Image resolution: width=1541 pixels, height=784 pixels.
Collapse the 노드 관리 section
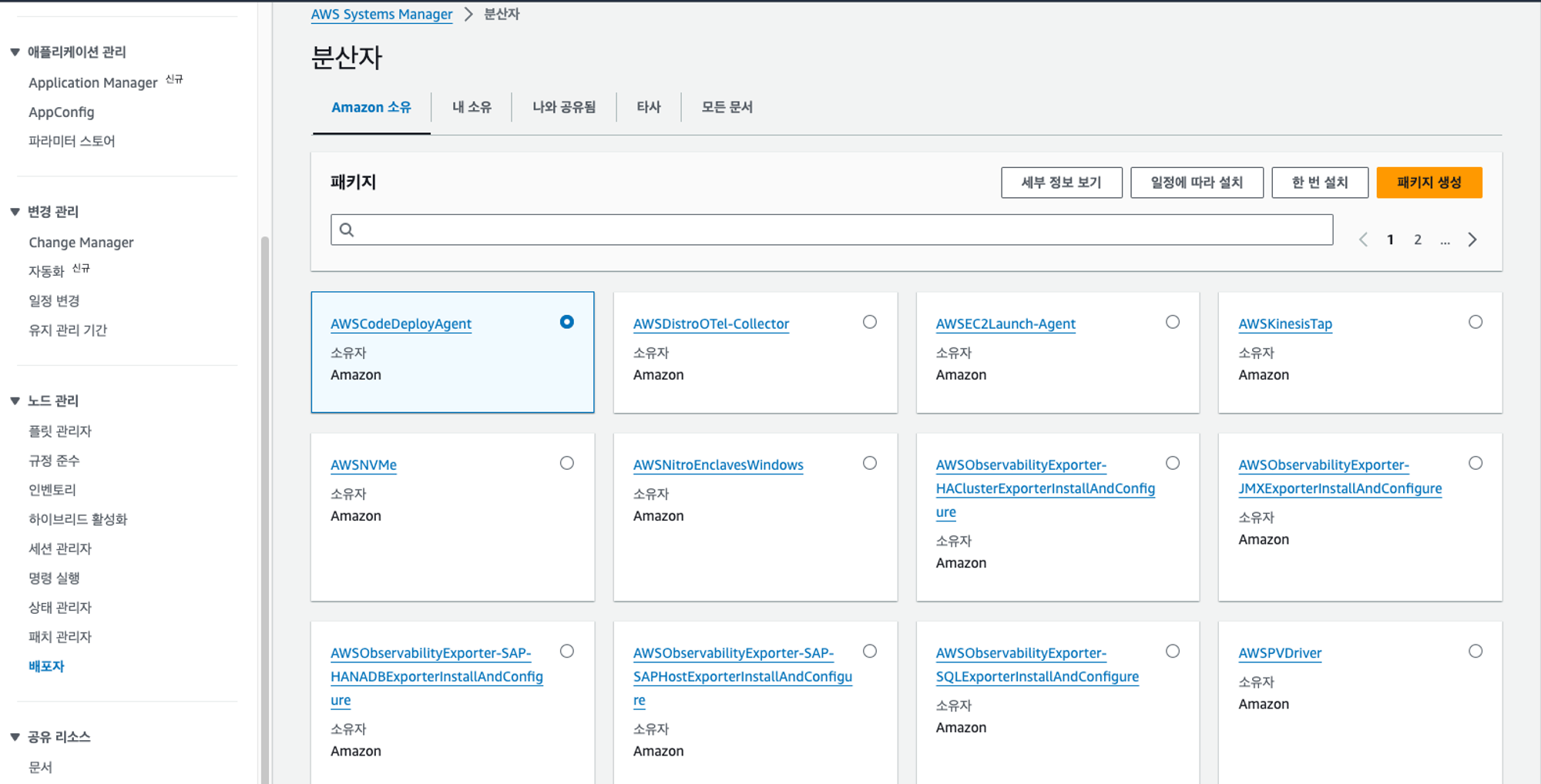[x=15, y=400]
